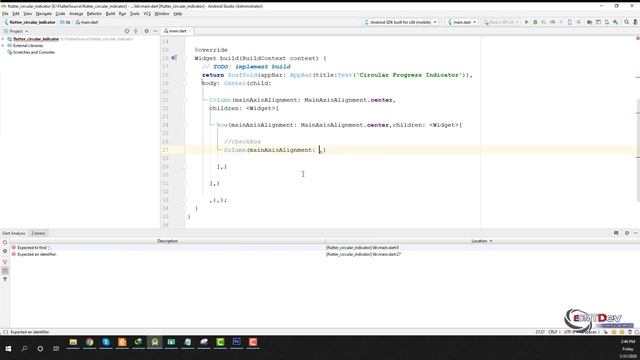
Task: Click the Dart Analysis sidebar gear icon
Action: click(x=5, y=251)
